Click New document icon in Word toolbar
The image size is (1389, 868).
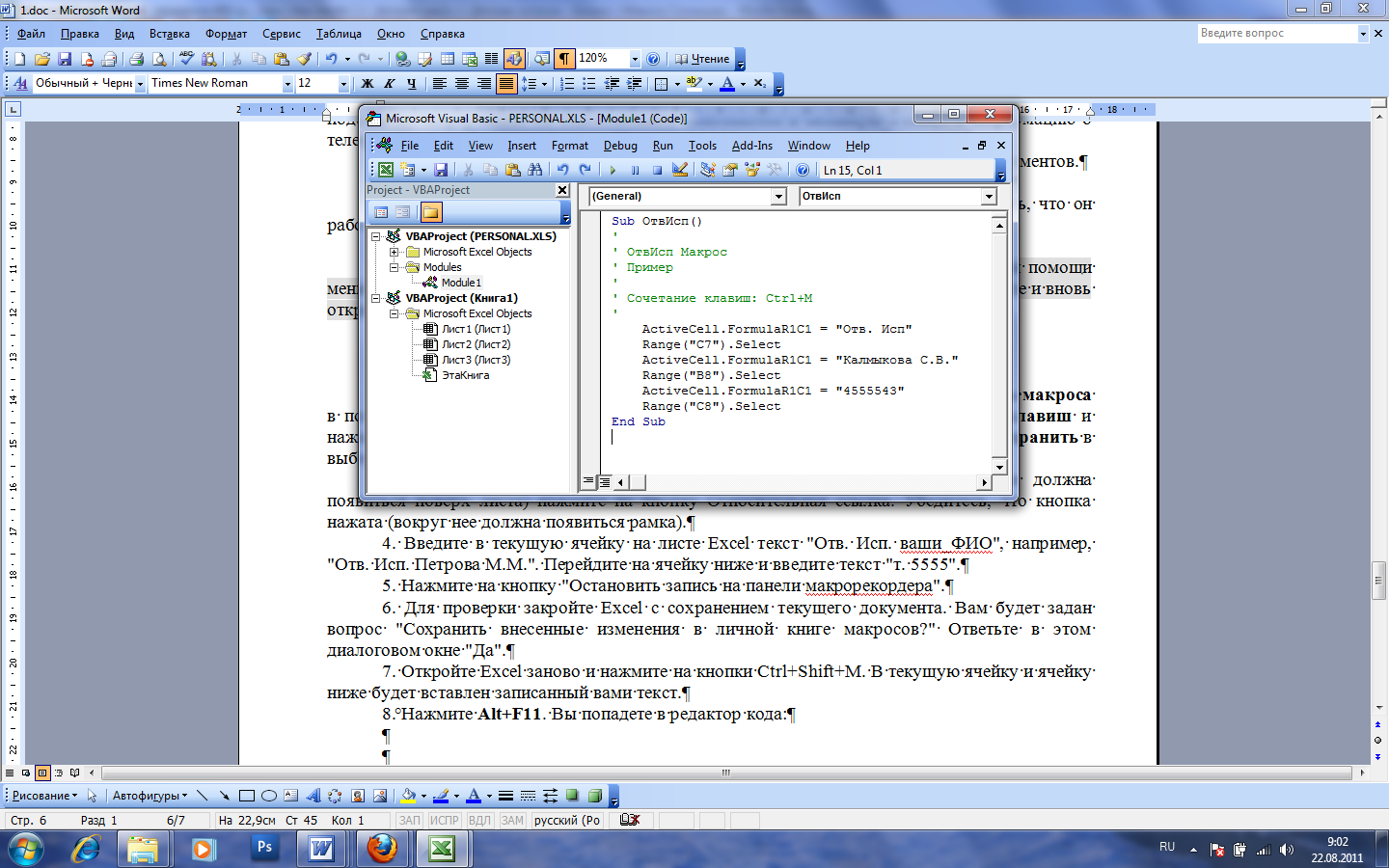pyautogui.click(x=19, y=59)
